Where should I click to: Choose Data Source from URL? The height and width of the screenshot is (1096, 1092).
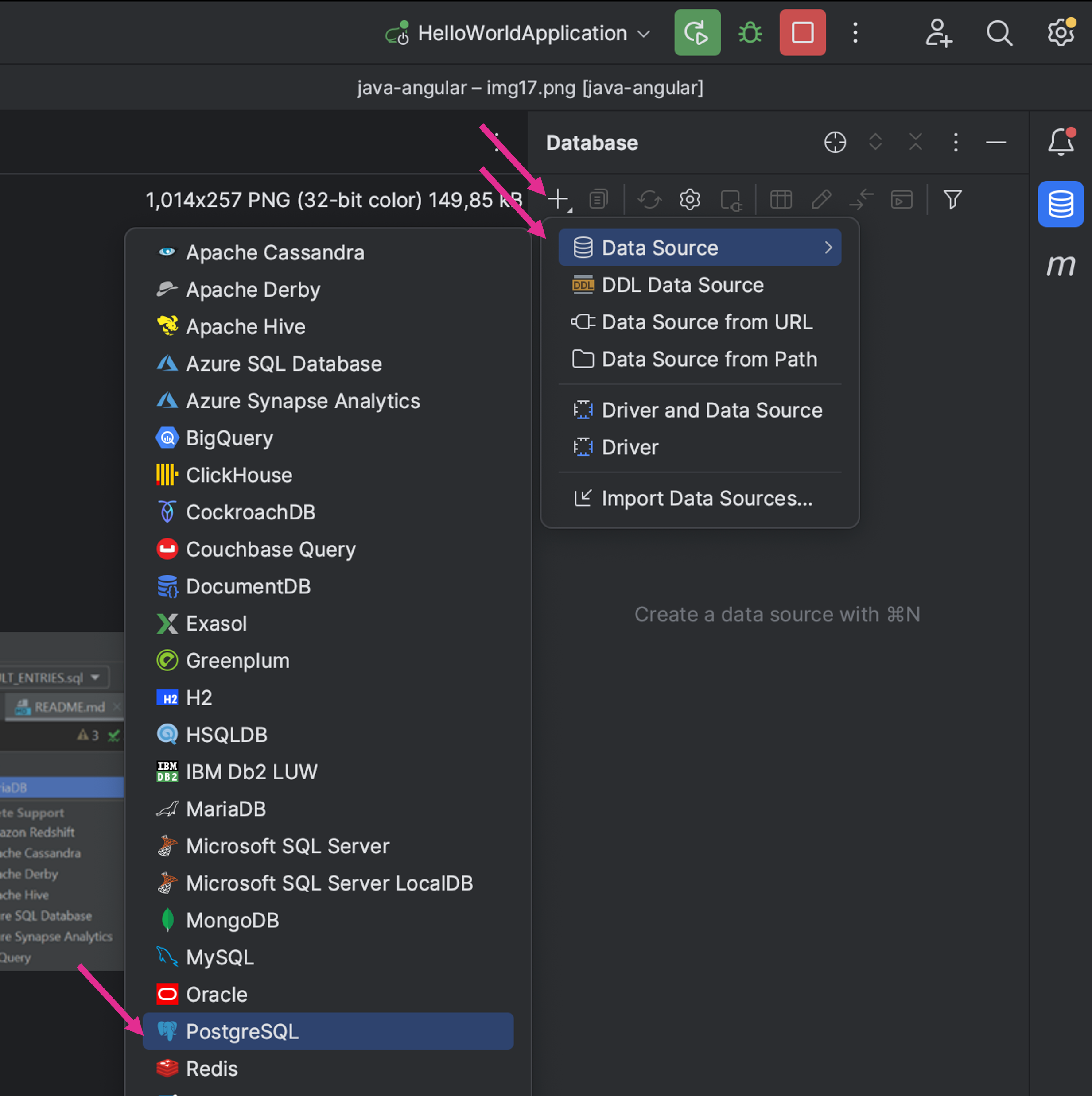point(699,322)
